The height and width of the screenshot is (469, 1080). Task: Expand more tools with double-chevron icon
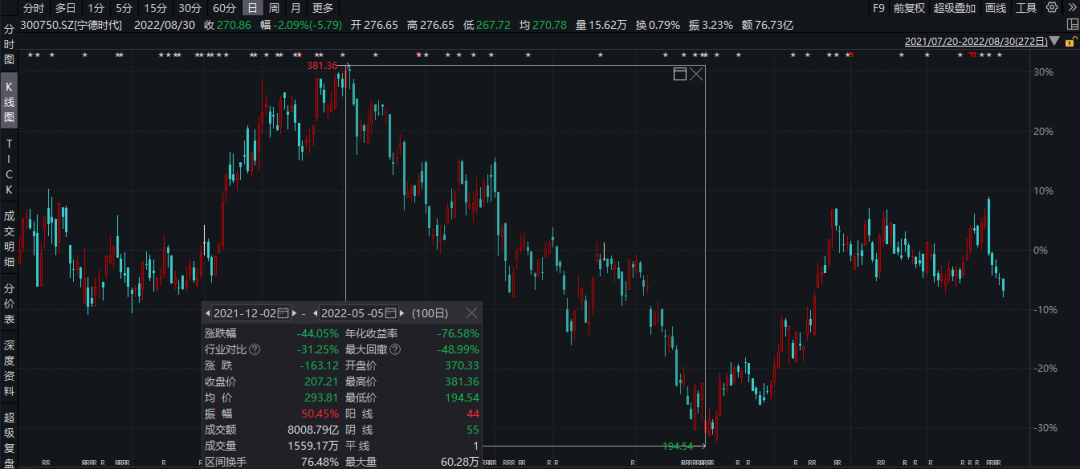(x=1070, y=8)
